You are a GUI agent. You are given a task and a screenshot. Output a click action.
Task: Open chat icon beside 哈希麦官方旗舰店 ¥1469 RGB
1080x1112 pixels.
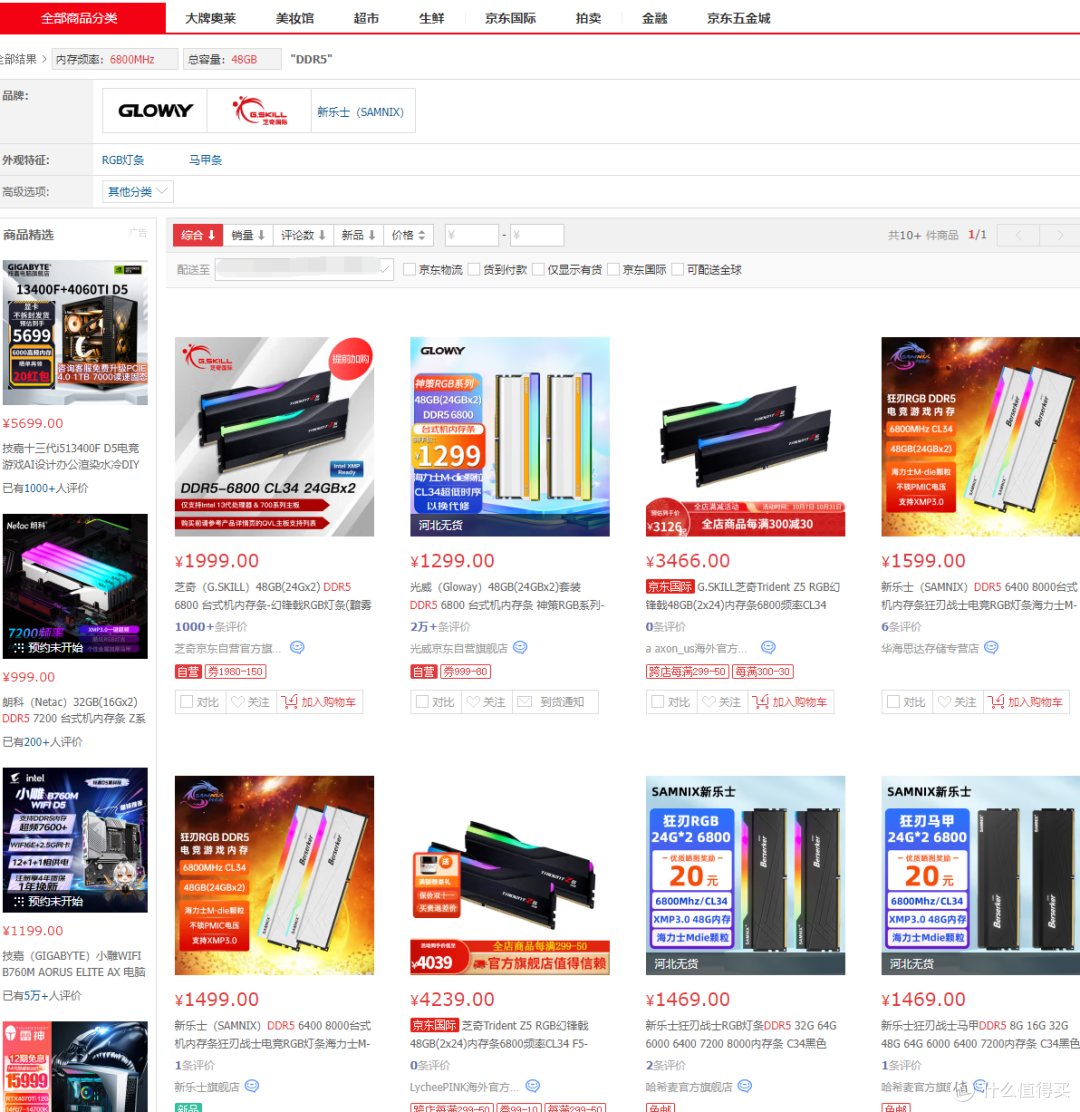pyautogui.click(x=745, y=1086)
